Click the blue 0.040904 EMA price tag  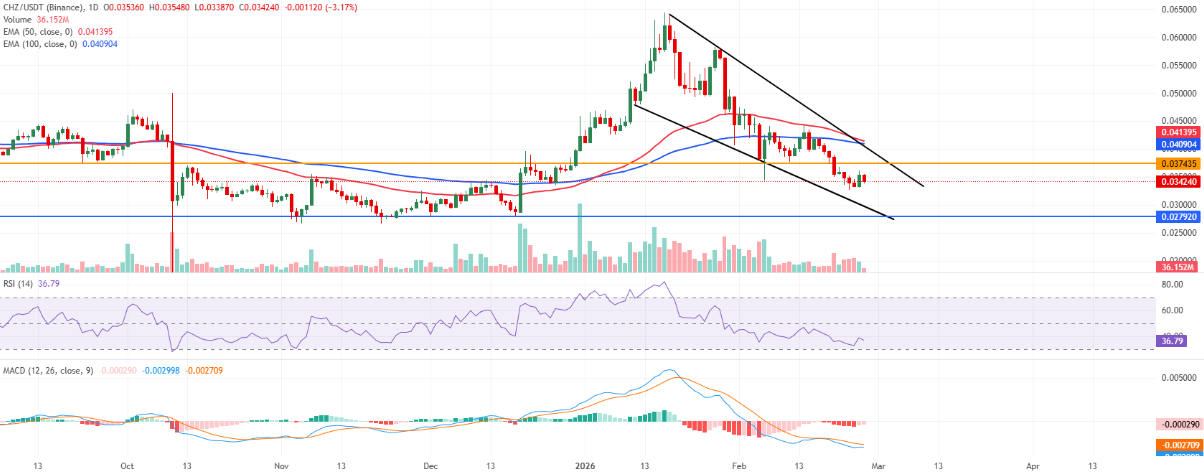(x=1178, y=144)
